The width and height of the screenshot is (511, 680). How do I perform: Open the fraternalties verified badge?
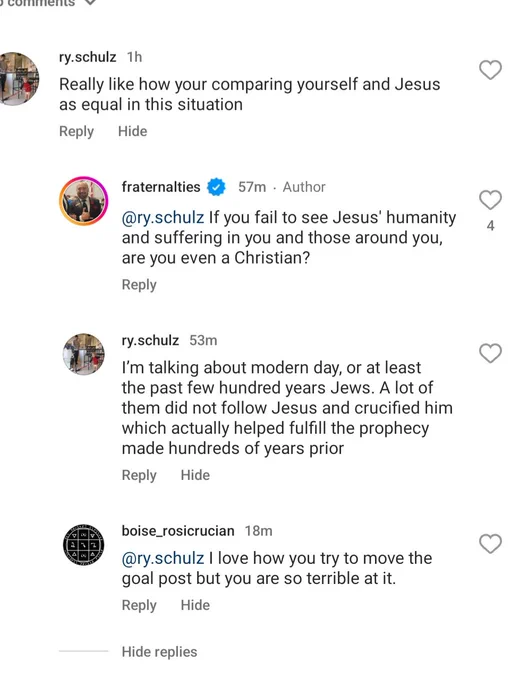pos(216,187)
